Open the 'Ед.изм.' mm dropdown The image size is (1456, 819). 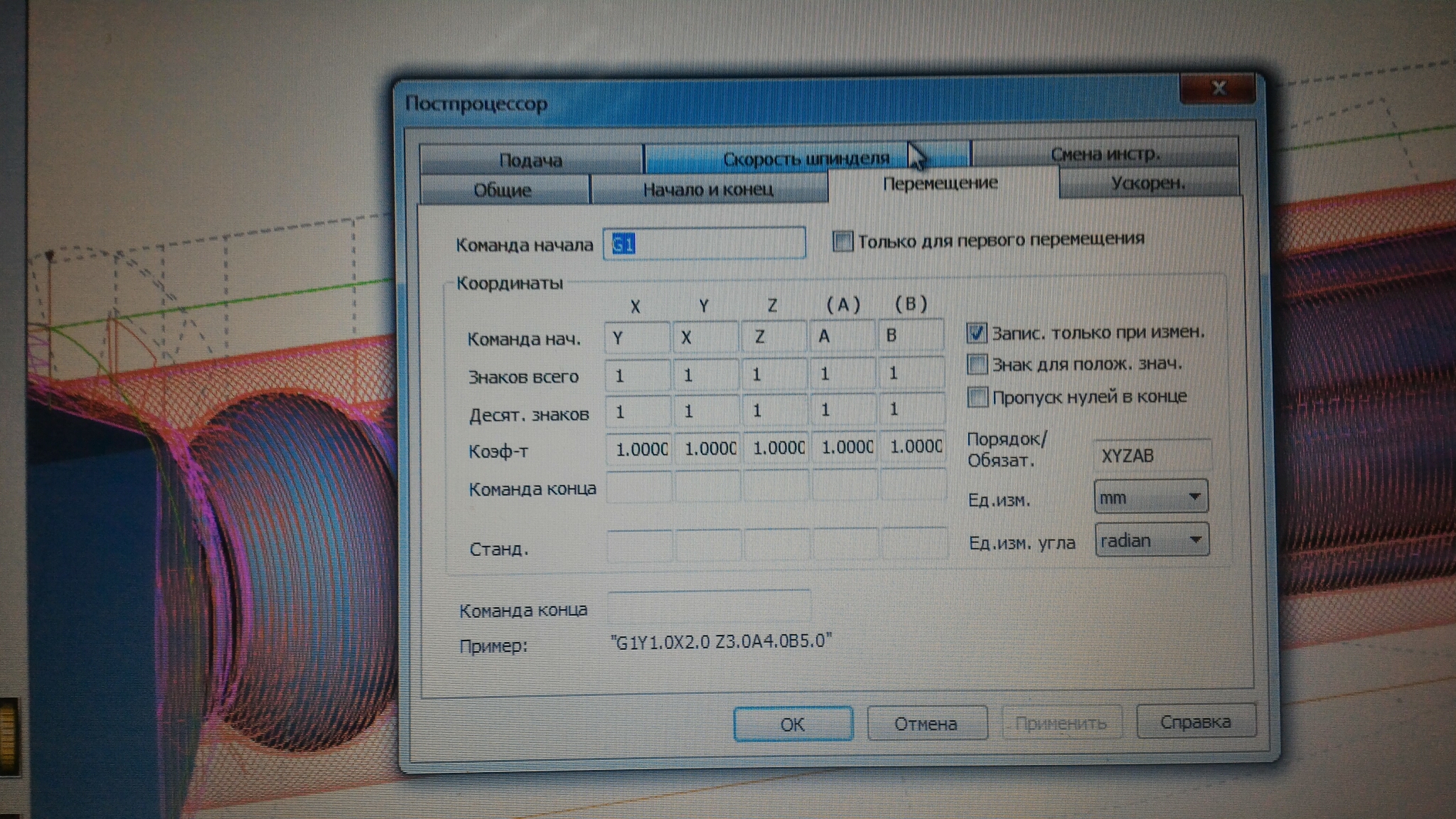pyautogui.click(x=1150, y=497)
